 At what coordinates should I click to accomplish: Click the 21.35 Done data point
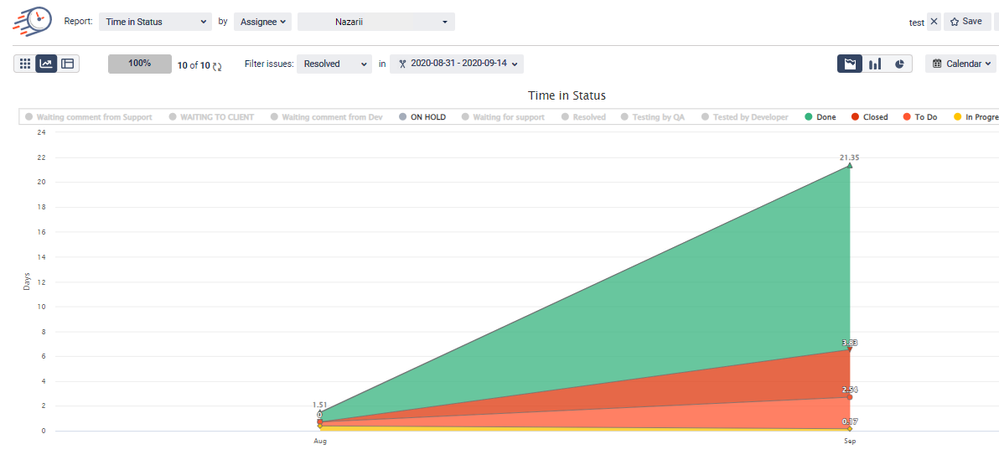point(849,166)
